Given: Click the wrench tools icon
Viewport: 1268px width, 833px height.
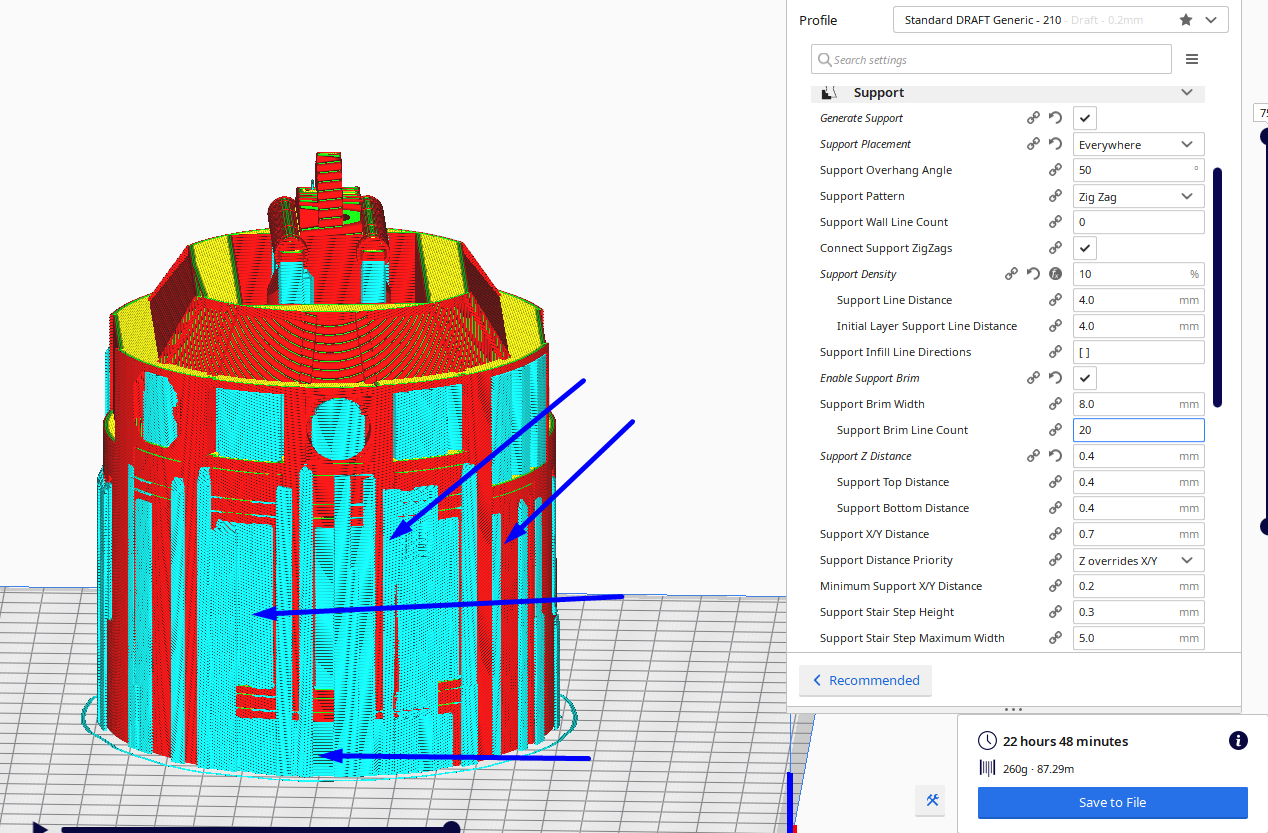Looking at the screenshot, I should [932, 800].
